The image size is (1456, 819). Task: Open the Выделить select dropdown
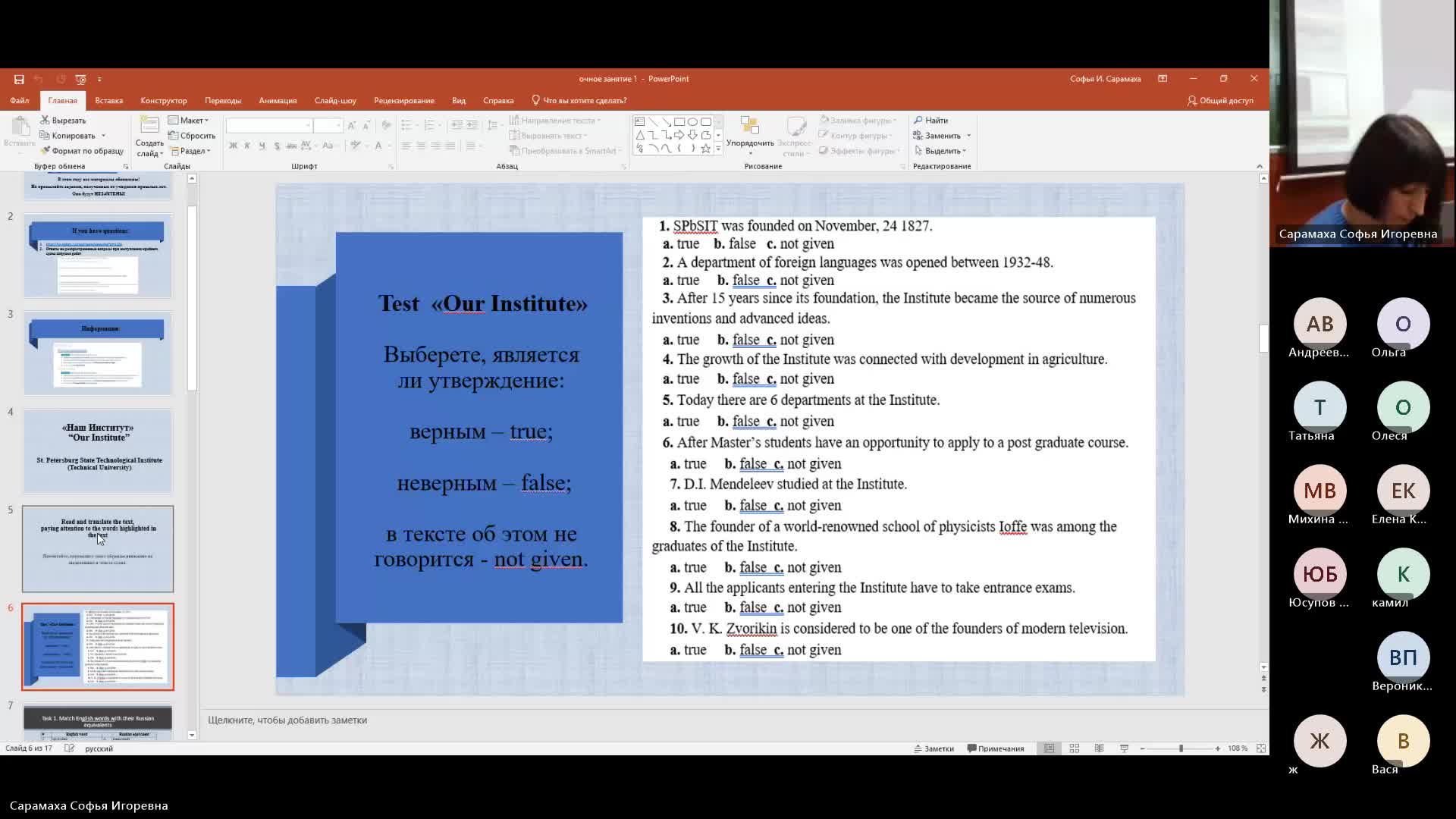click(x=940, y=151)
